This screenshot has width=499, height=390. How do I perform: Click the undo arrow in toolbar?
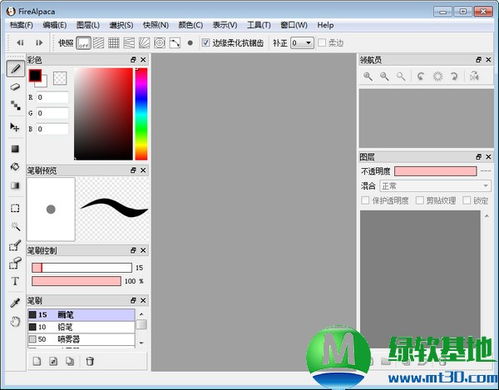(x=20, y=43)
